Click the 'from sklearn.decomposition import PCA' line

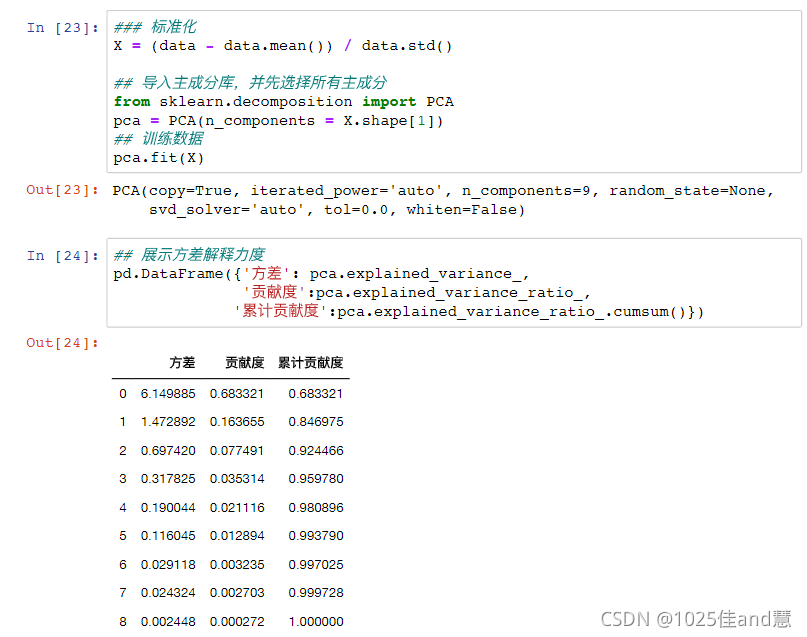point(284,101)
